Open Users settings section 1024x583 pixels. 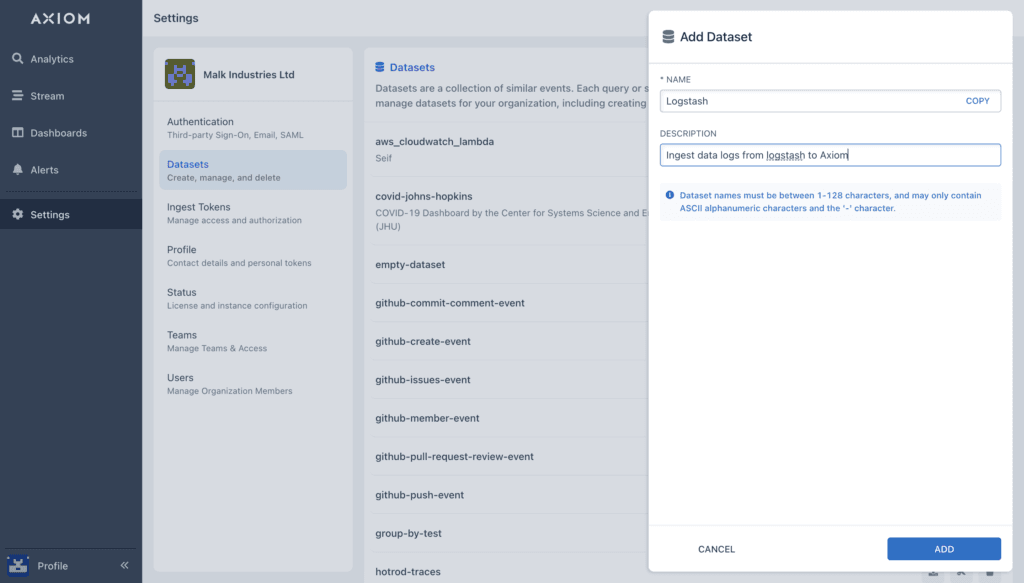pyautogui.click(x=253, y=384)
